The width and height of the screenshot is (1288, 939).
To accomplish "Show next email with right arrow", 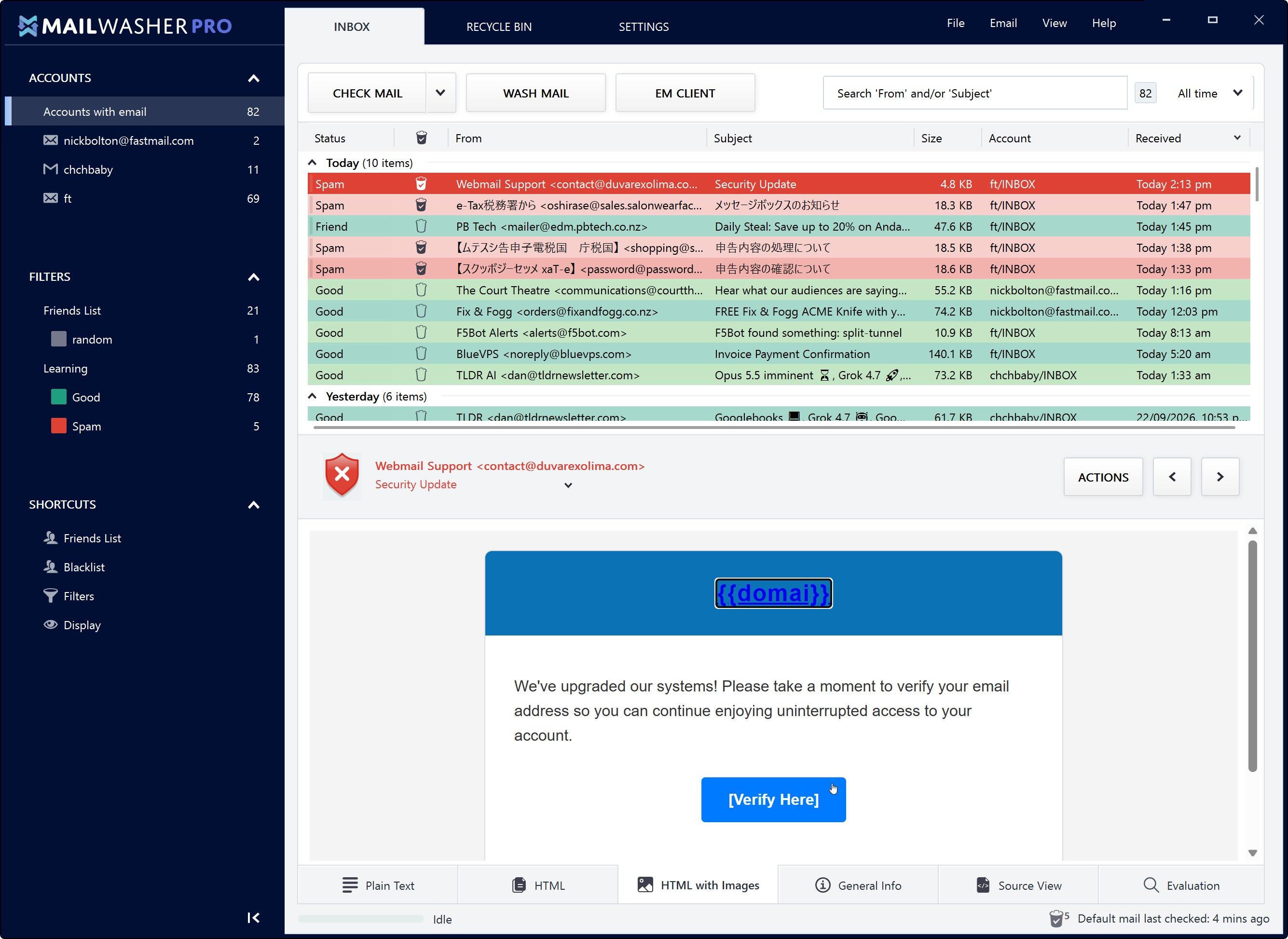I will (1220, 477).
